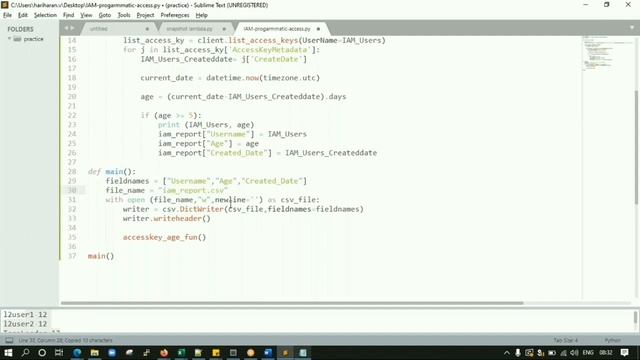The image size is (640, 360).
Task: Open Task View on taskbar
Action: 59,353
